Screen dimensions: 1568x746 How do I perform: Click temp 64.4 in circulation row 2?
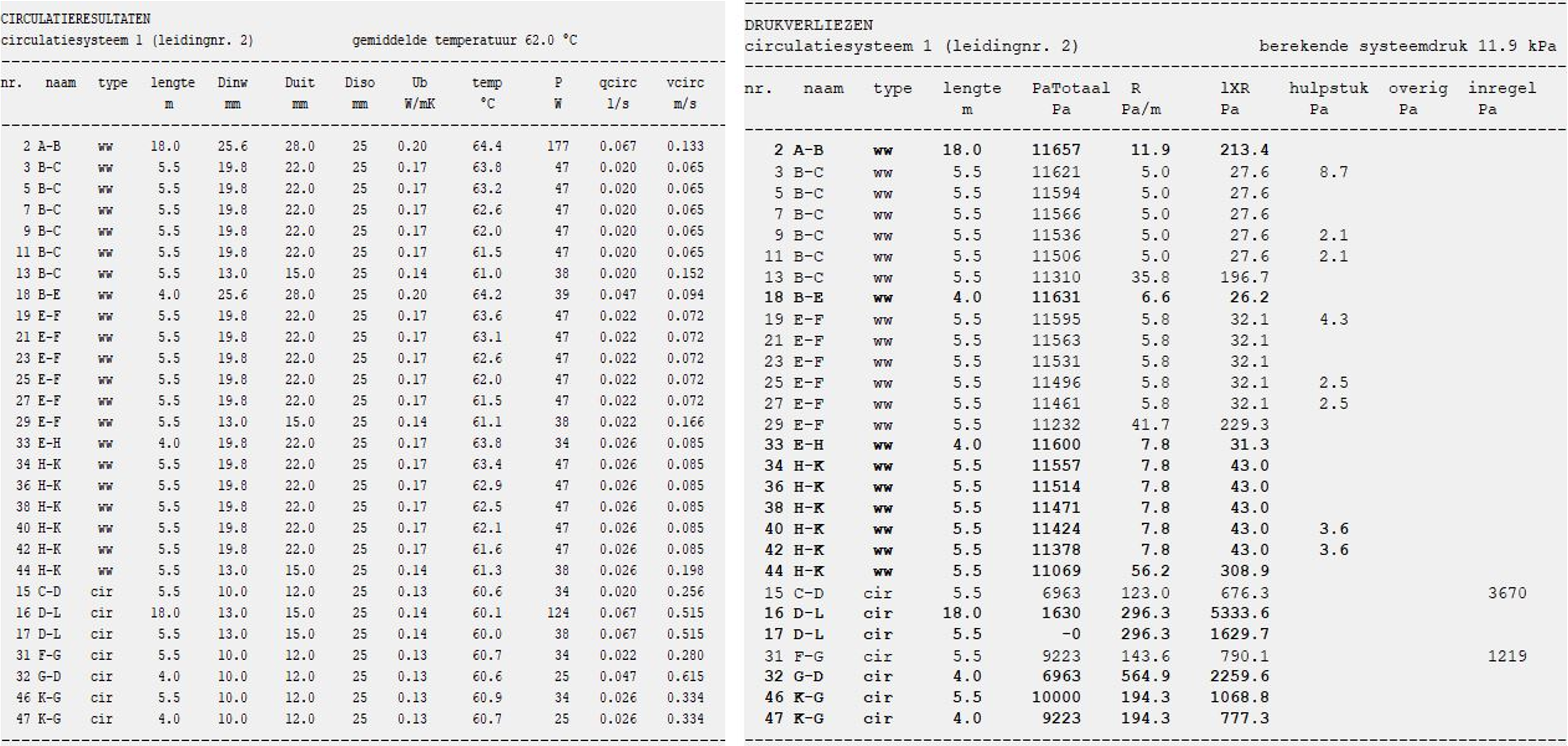coord(487,146)
